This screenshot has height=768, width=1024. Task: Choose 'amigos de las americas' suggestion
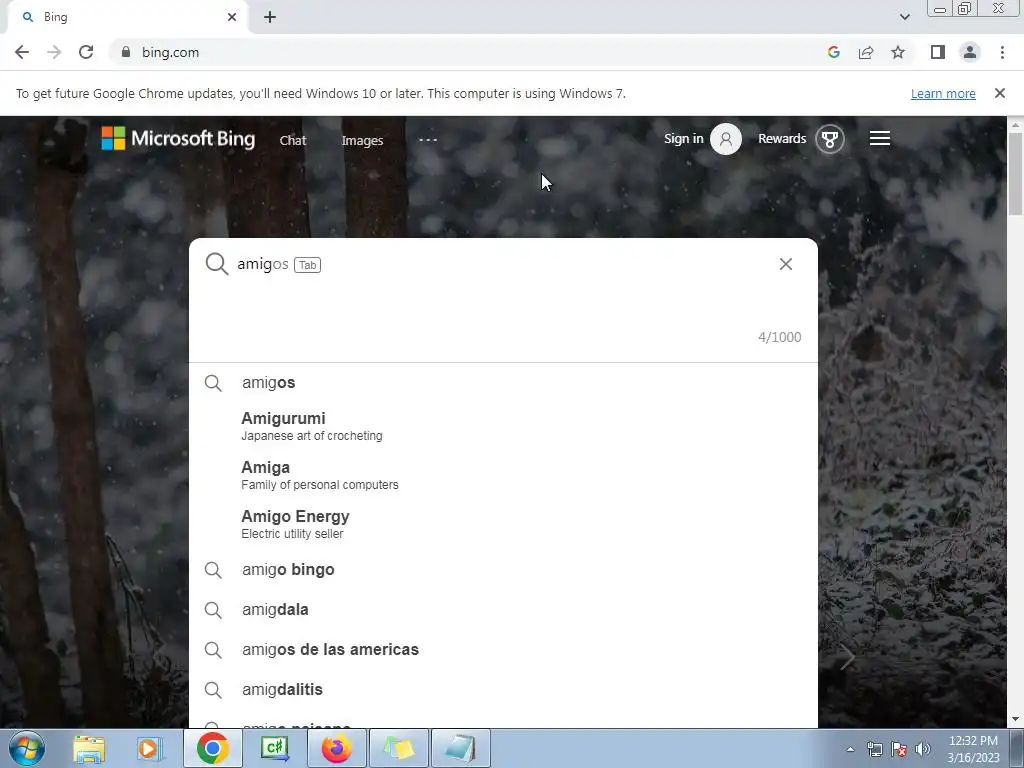pos(503,650)
